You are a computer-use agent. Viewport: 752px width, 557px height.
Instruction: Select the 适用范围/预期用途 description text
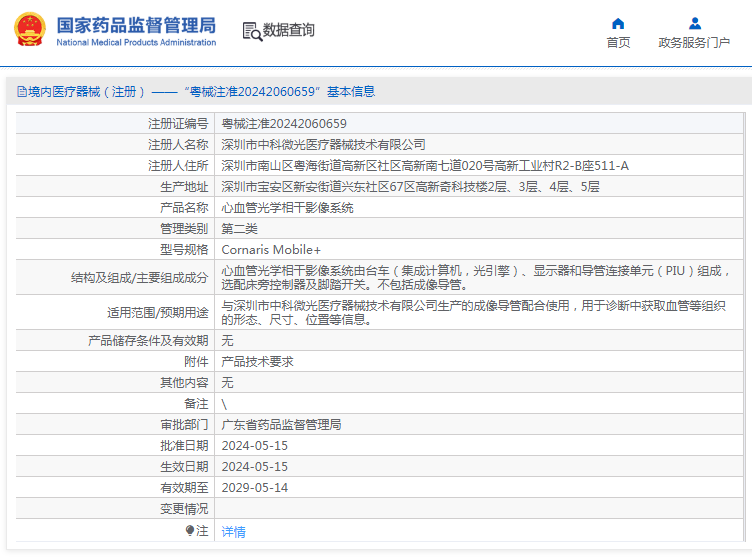click(x=473, y=312)
